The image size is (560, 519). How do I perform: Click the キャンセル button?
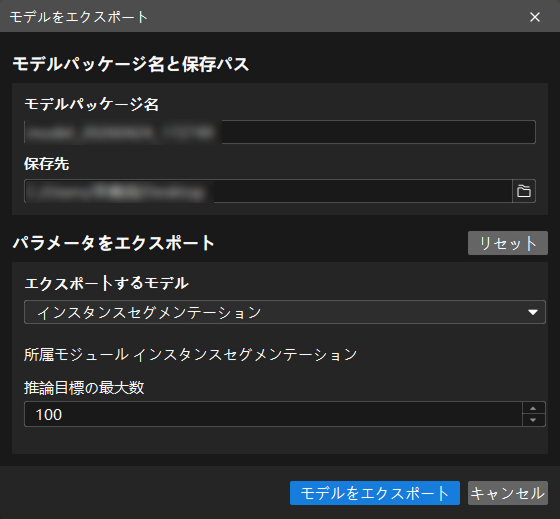click(508, 493)
